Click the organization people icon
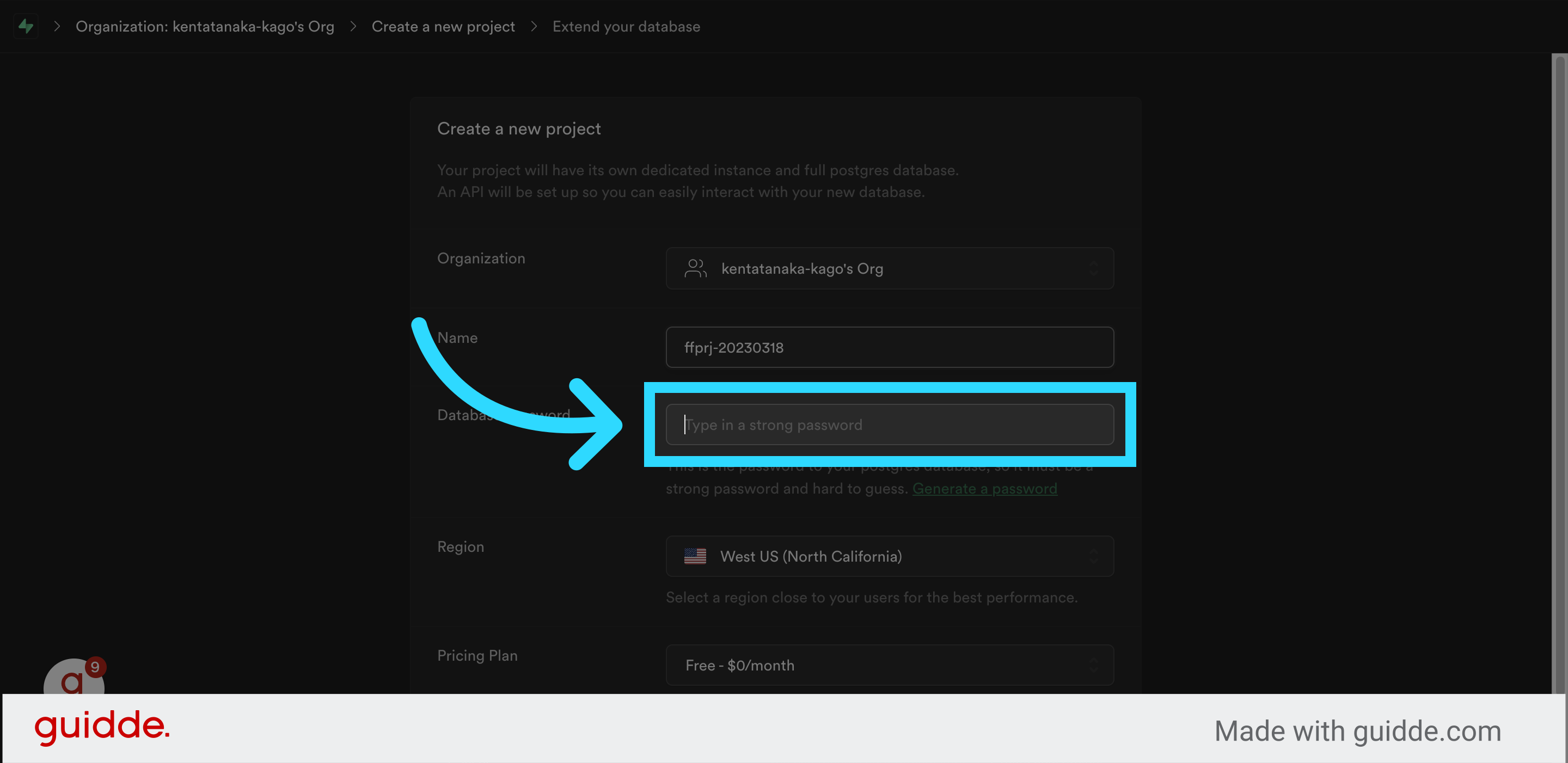This screenshot has width=1568, height=763. coord(695,268)
